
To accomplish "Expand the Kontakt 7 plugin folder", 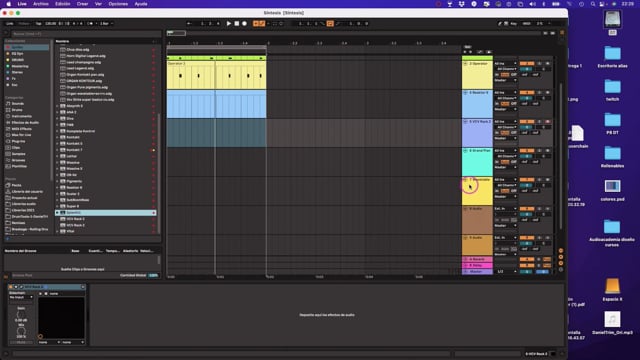I will (58, 150).
